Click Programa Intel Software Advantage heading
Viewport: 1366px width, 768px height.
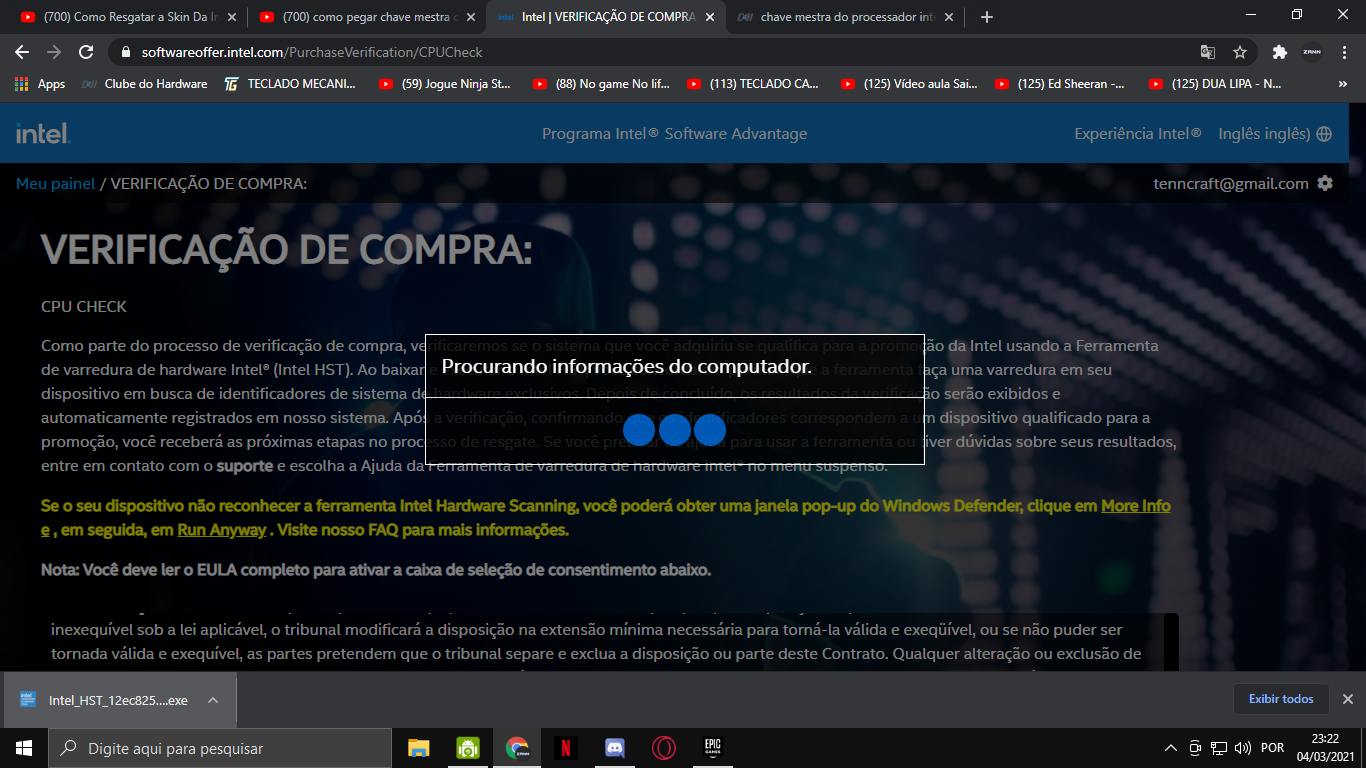674,134
